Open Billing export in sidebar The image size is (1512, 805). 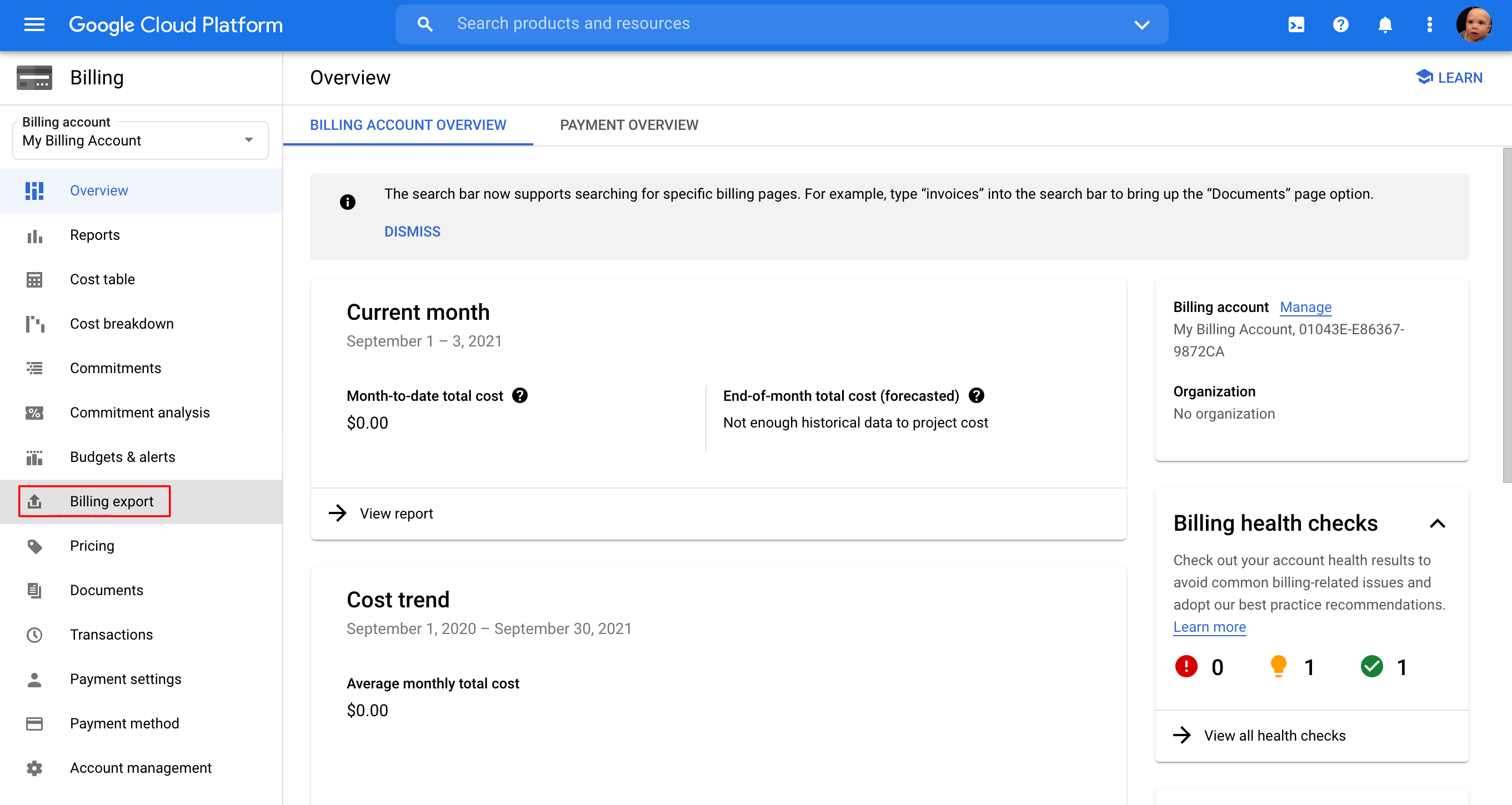(x=111, y=501)
